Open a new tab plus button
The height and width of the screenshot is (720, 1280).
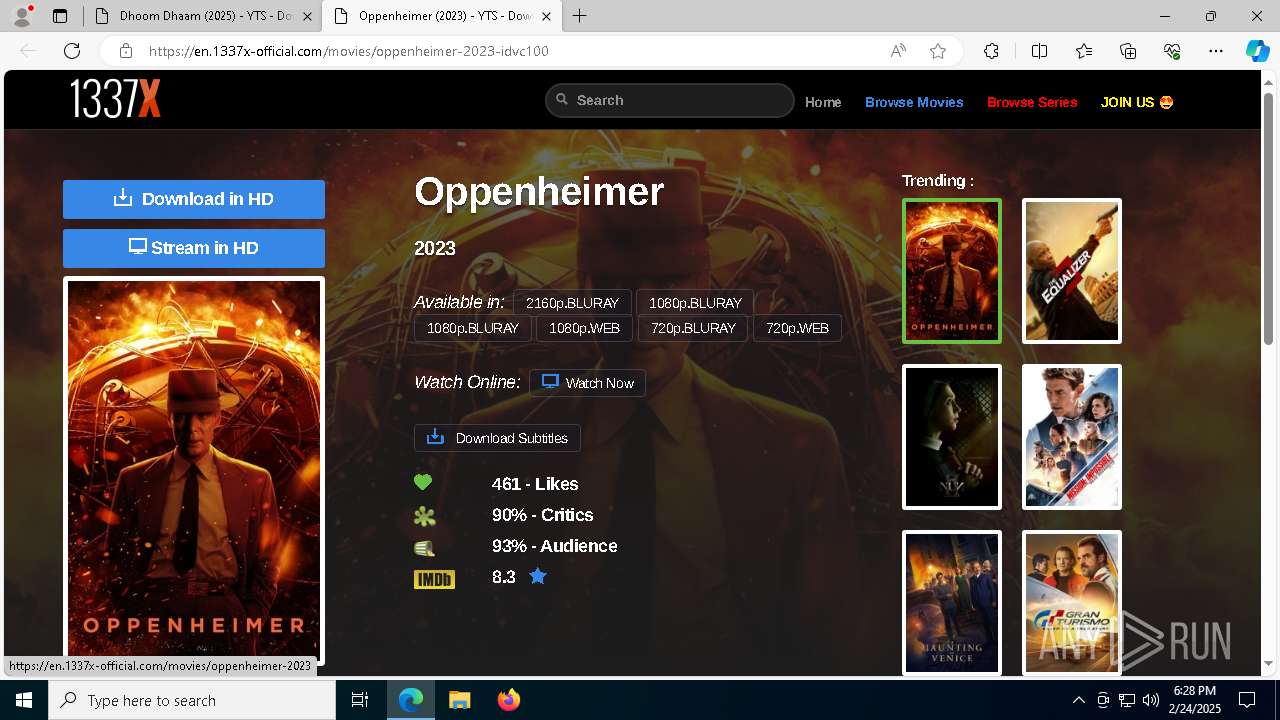coord(579,16)
